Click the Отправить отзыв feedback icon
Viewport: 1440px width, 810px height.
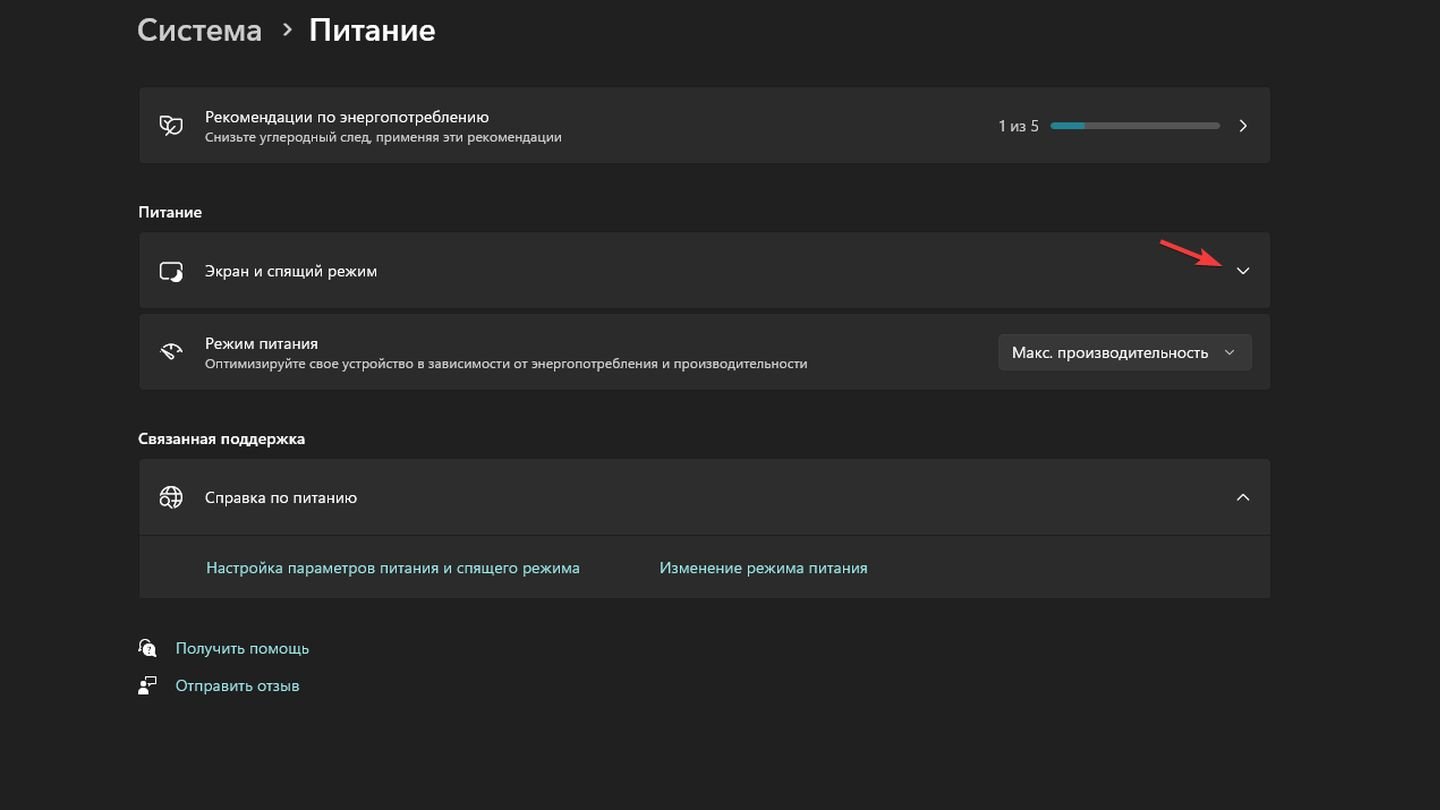coord(148,685)
